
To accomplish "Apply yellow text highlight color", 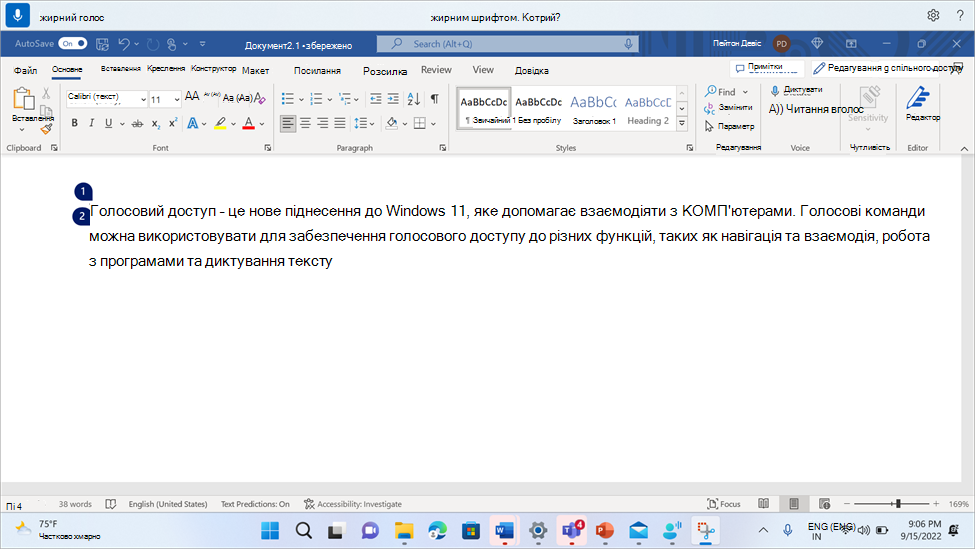I will click(x=220, y=123).
